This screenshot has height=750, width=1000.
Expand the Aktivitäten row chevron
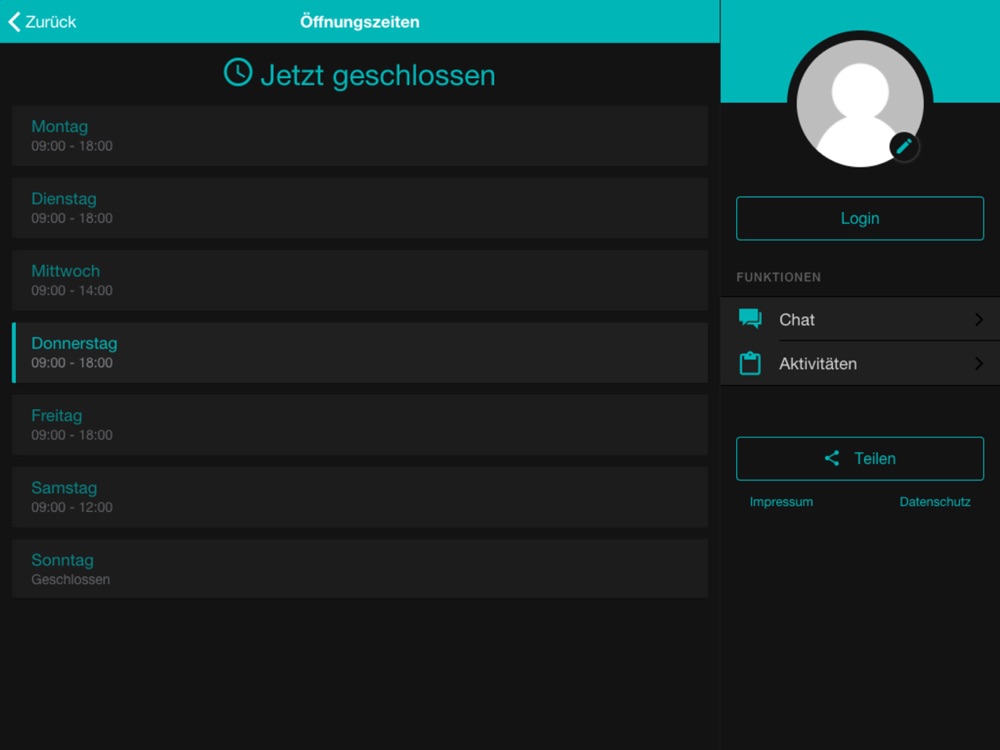click(x=979, y=364)
